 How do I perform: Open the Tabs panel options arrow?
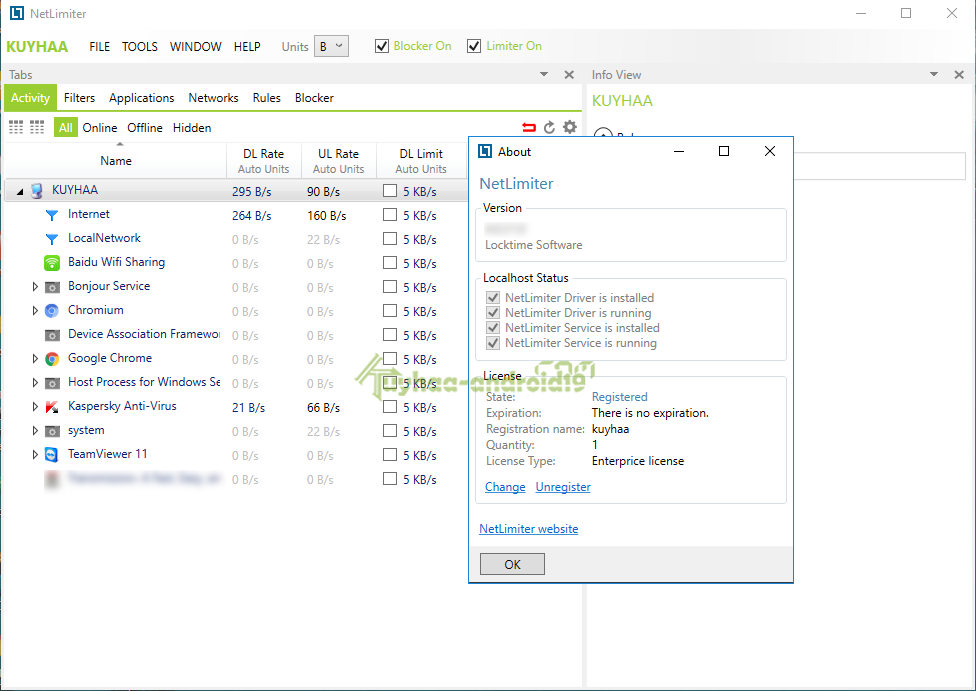pos(543,74)
